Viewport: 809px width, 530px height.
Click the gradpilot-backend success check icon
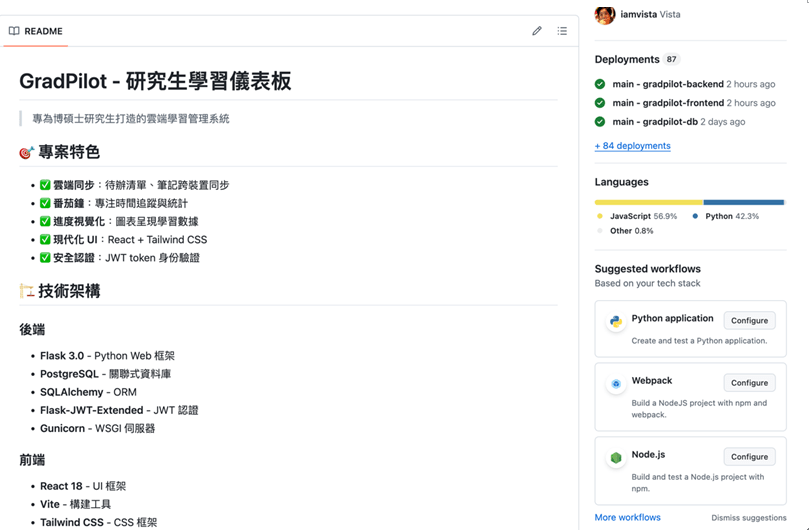[x=600, y=84]
